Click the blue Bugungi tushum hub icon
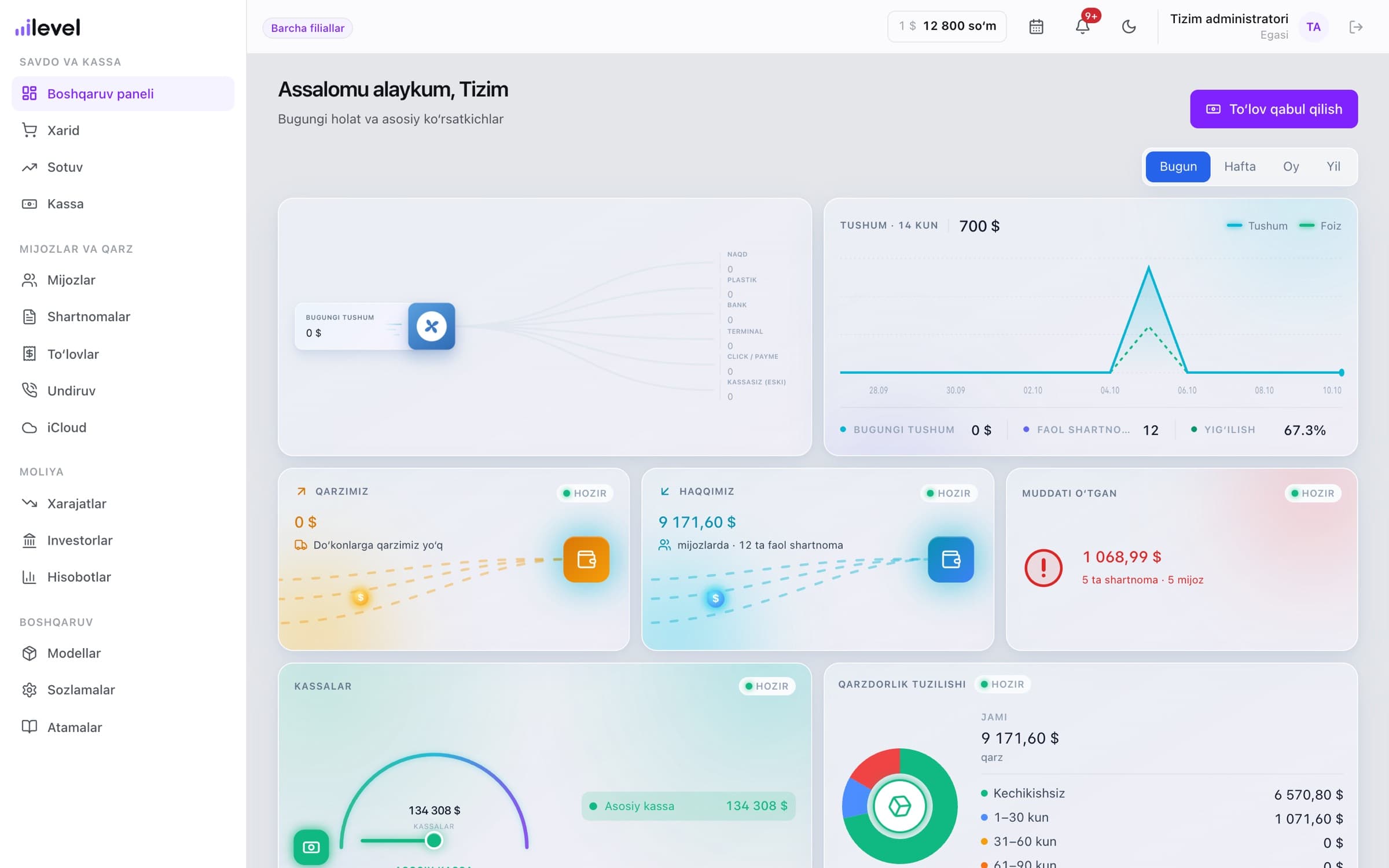The width and height of the screenshot is (1389, 868). point(432,326)
